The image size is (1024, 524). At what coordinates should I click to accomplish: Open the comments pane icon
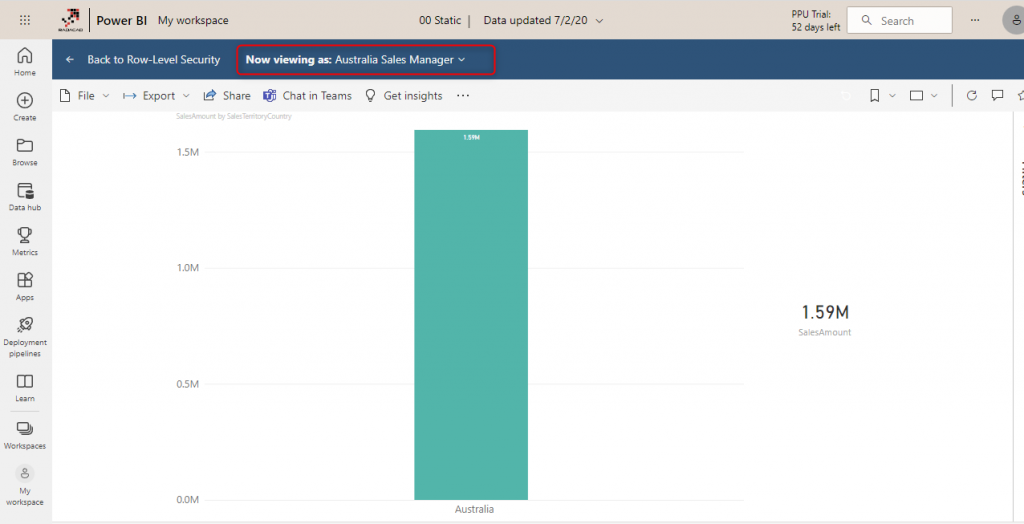coord(997,96)
